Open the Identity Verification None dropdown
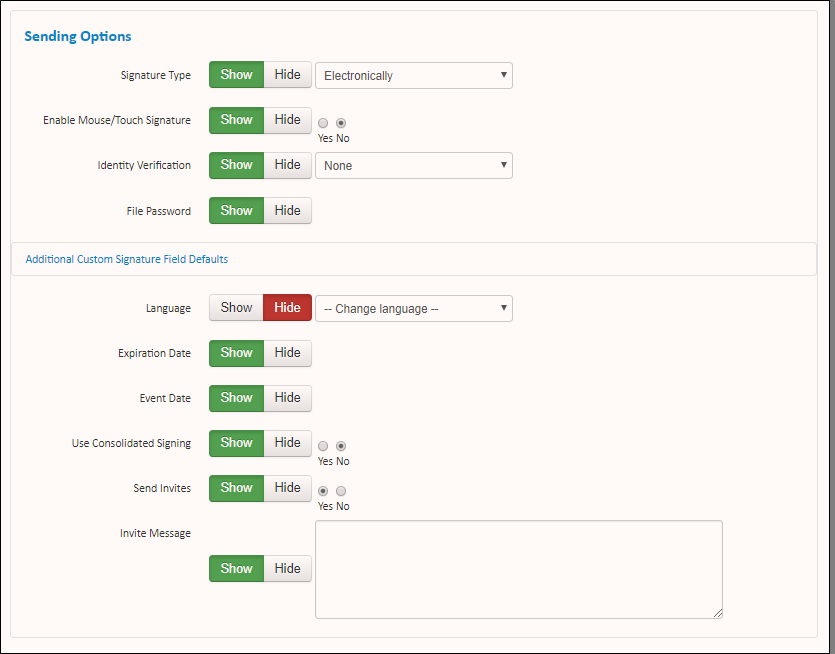Viewport: 835px width, 654px height. 413,164
